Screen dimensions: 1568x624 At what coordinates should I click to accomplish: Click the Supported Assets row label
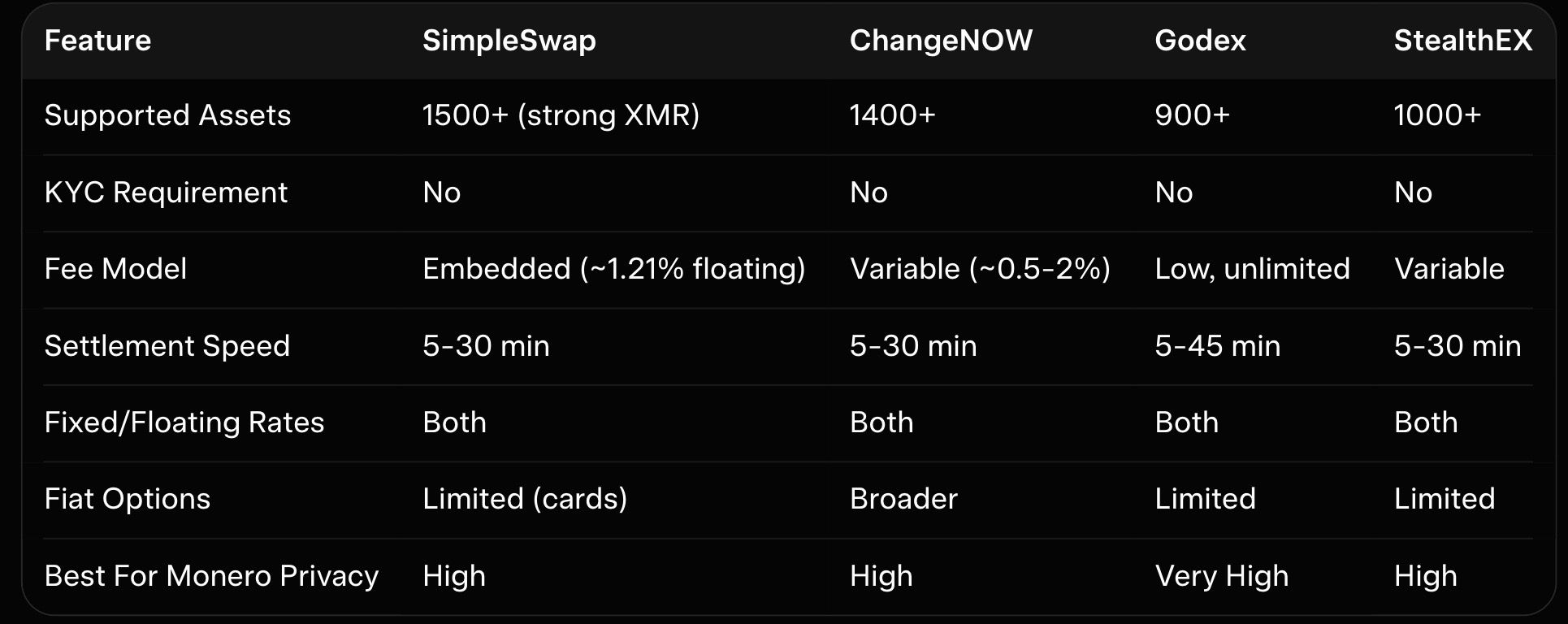click(x=167, y=115)
